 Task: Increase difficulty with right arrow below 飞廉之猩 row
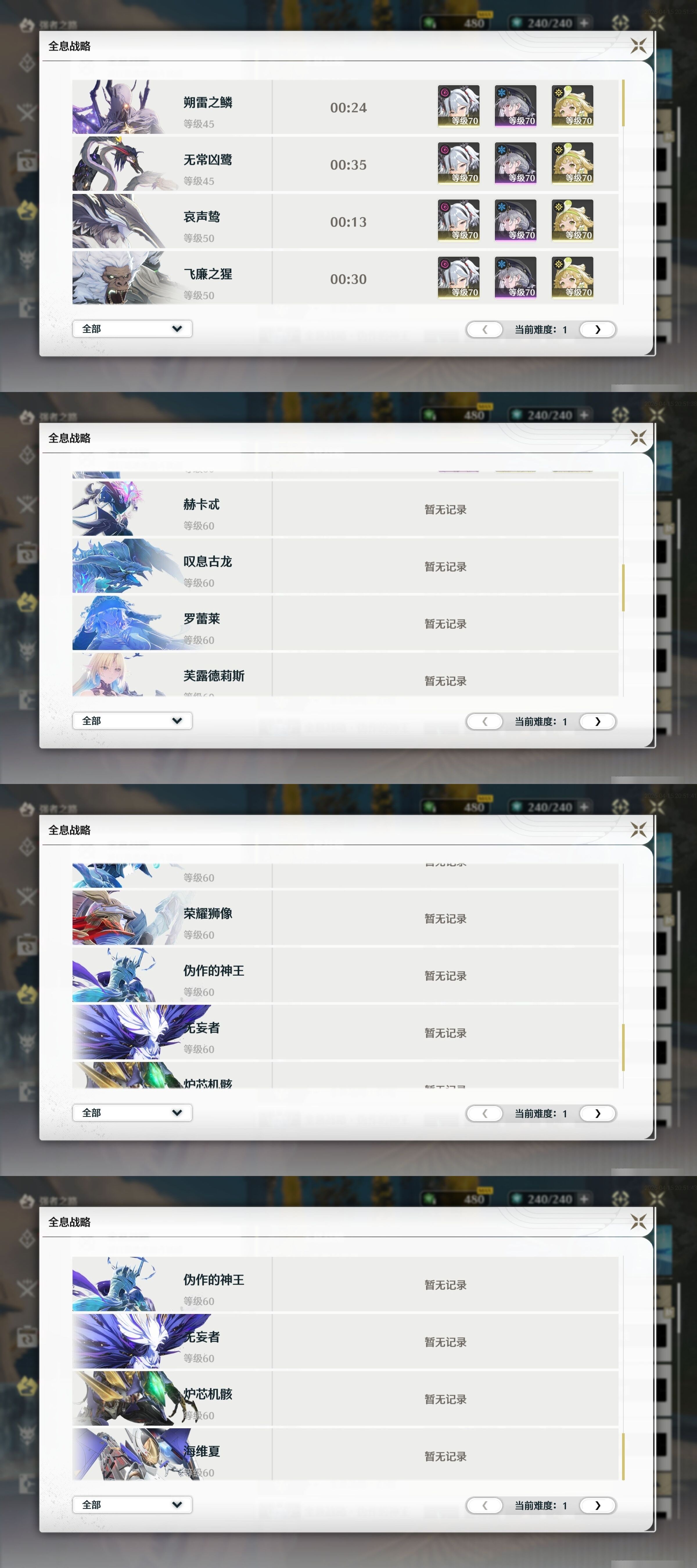[597, 329]
